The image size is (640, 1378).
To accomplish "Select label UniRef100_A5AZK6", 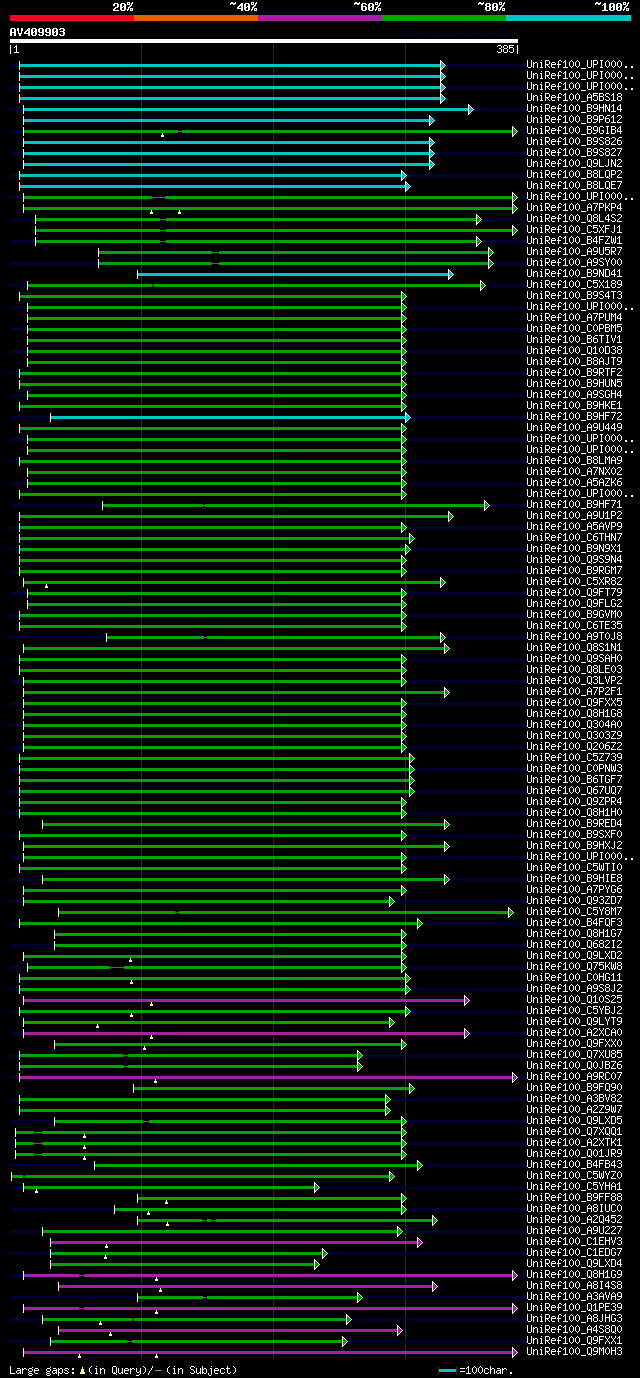I will coord(576,483).
